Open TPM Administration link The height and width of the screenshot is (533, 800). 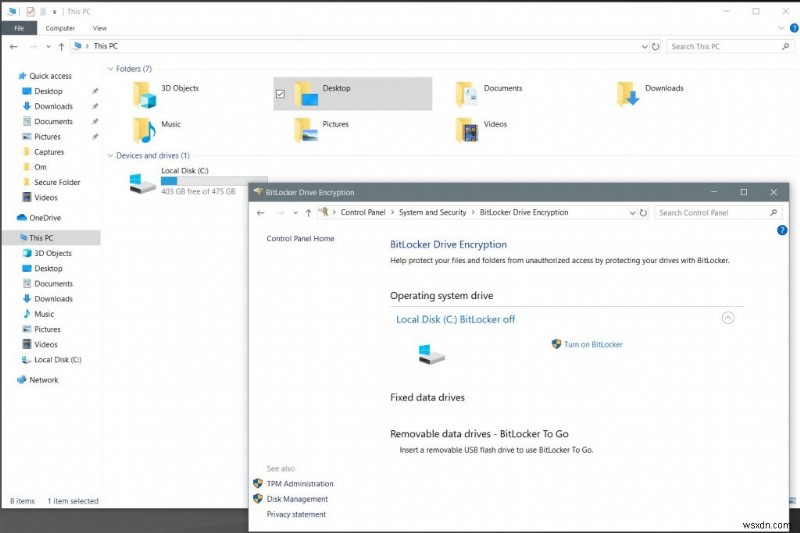click(x=300, y=484)
